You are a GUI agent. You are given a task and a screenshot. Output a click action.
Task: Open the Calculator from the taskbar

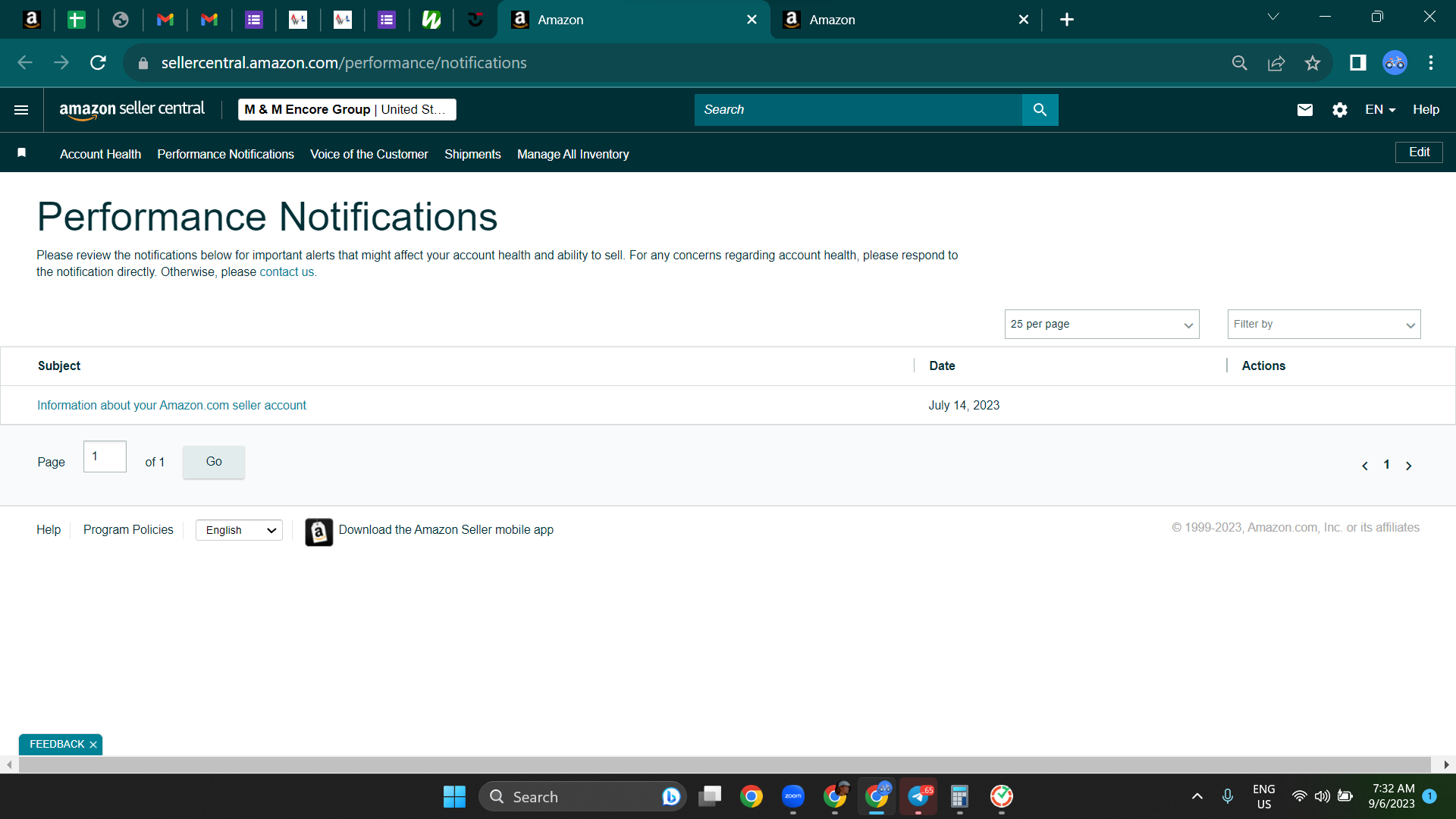tap(959, 796)
